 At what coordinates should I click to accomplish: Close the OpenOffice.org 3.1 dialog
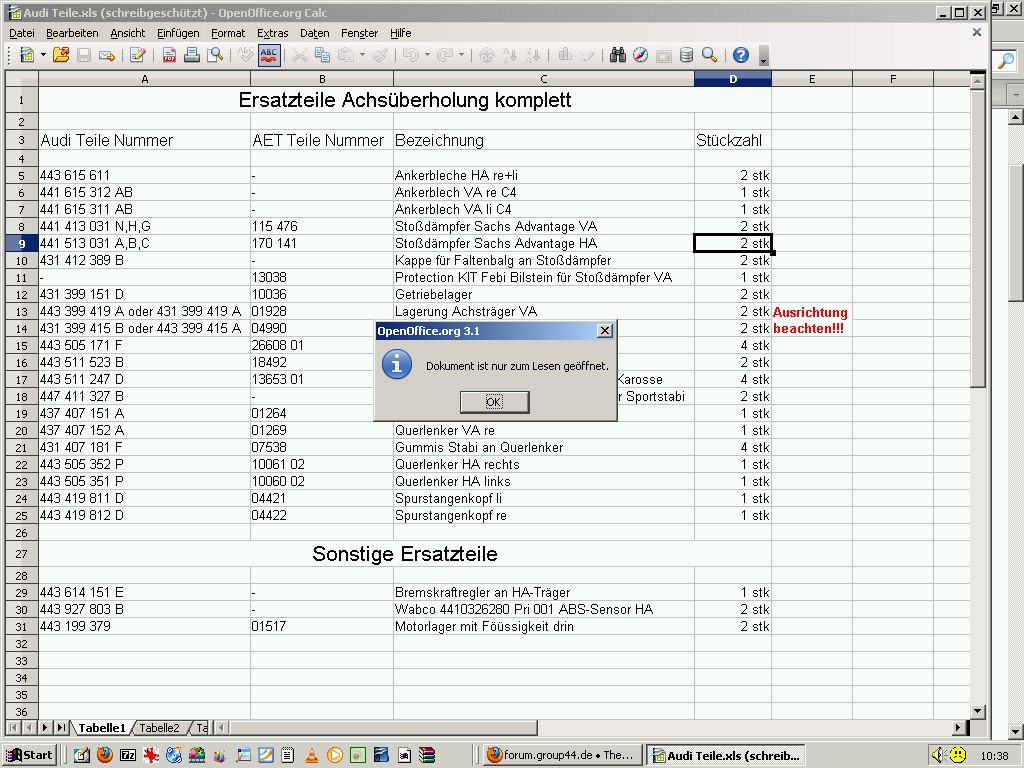click(604, 331)
